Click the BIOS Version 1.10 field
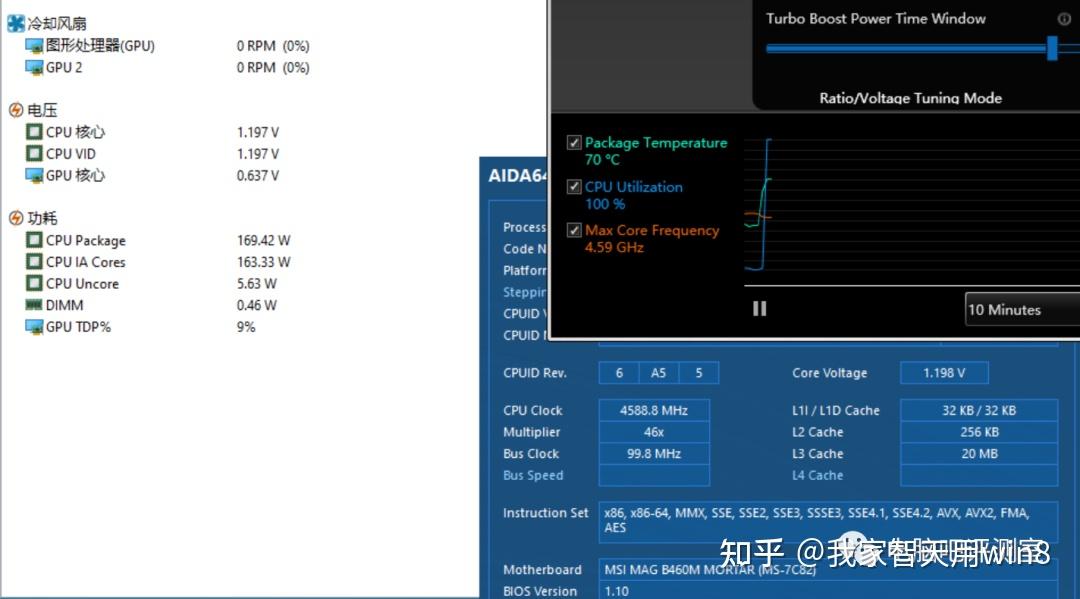This screenshot has height=599, width=1080. 828,591
